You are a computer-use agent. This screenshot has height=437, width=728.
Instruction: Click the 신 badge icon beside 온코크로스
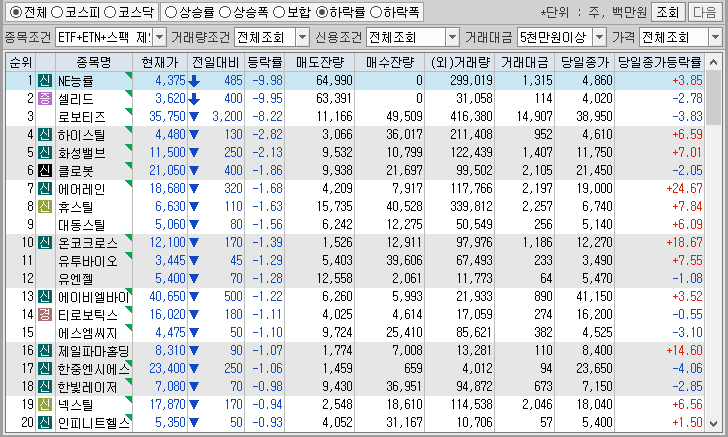point(45,242)
